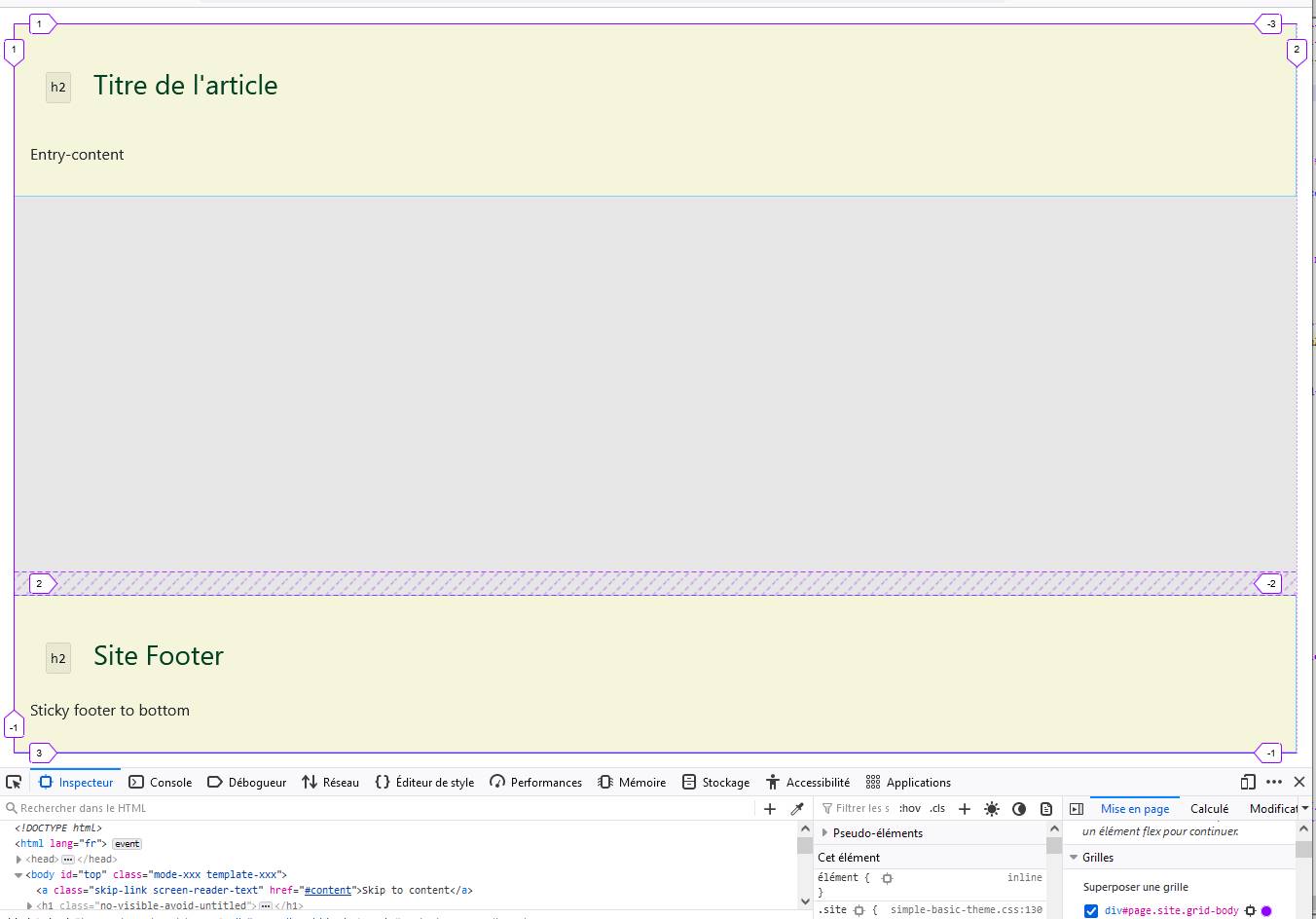Open the Applications tab
Viewport: 1316px width, 919px height.
[908, 782]
